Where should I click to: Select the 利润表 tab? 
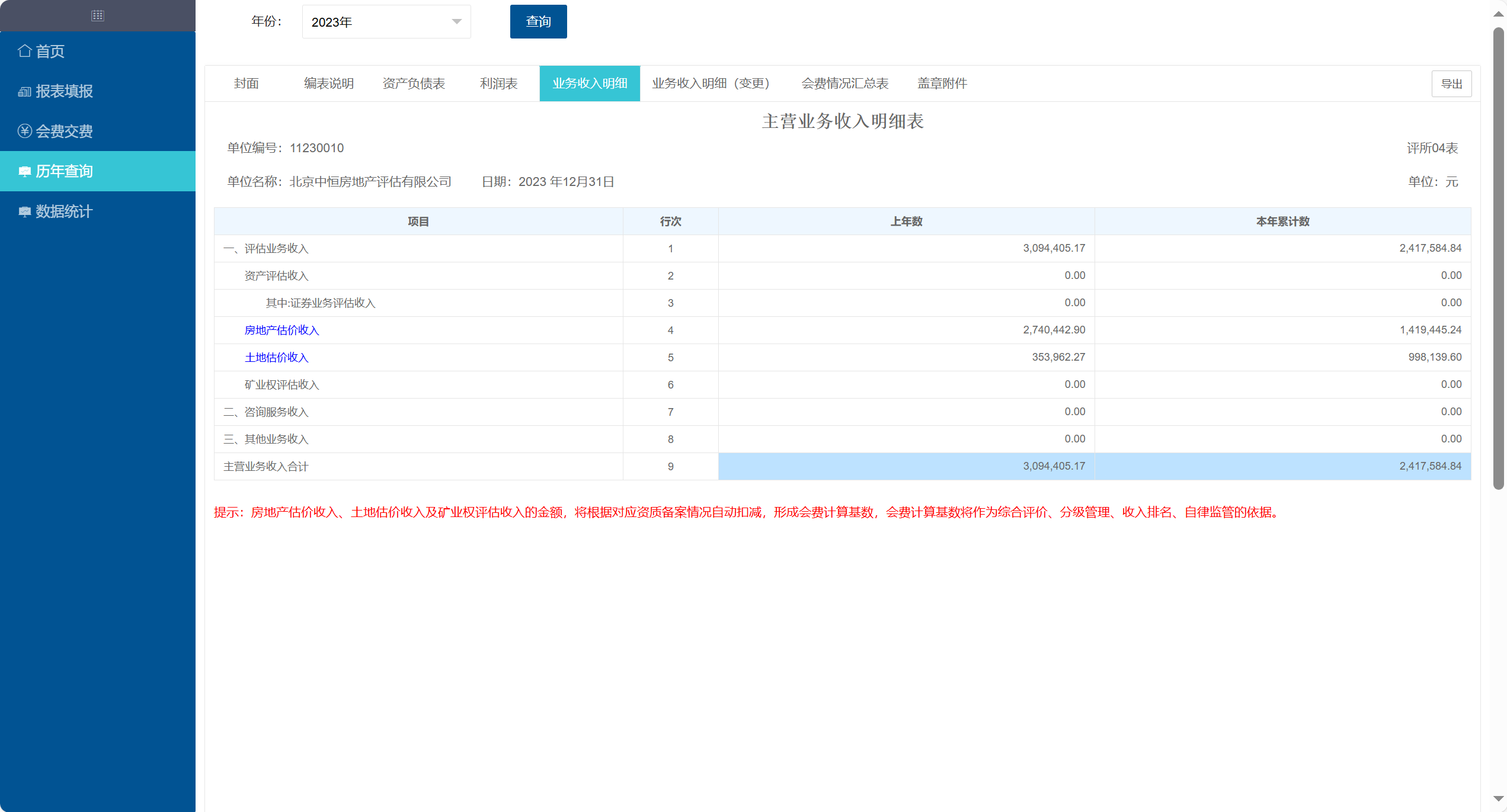point(498,84)
